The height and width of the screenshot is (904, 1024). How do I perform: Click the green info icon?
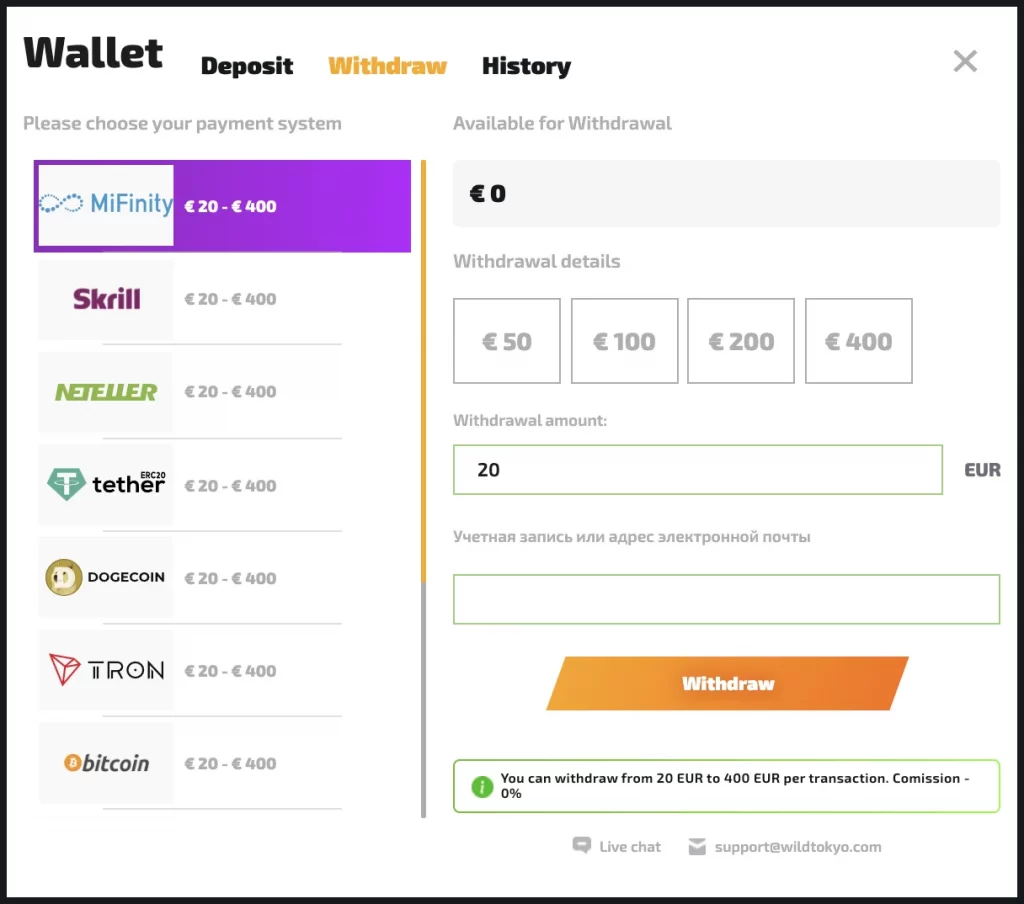(482, 786)
